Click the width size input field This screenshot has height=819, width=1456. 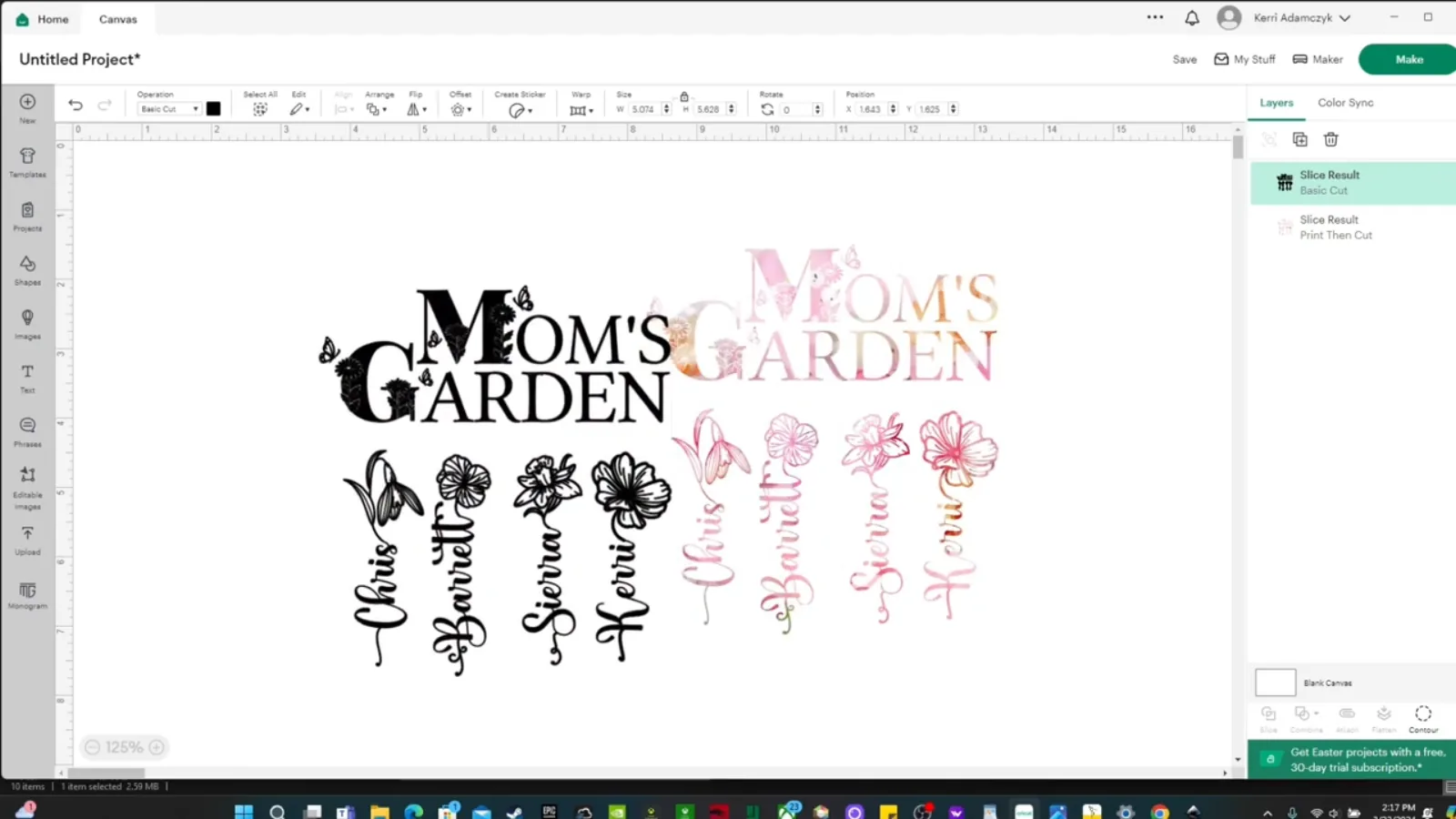(x=644, y=109)
